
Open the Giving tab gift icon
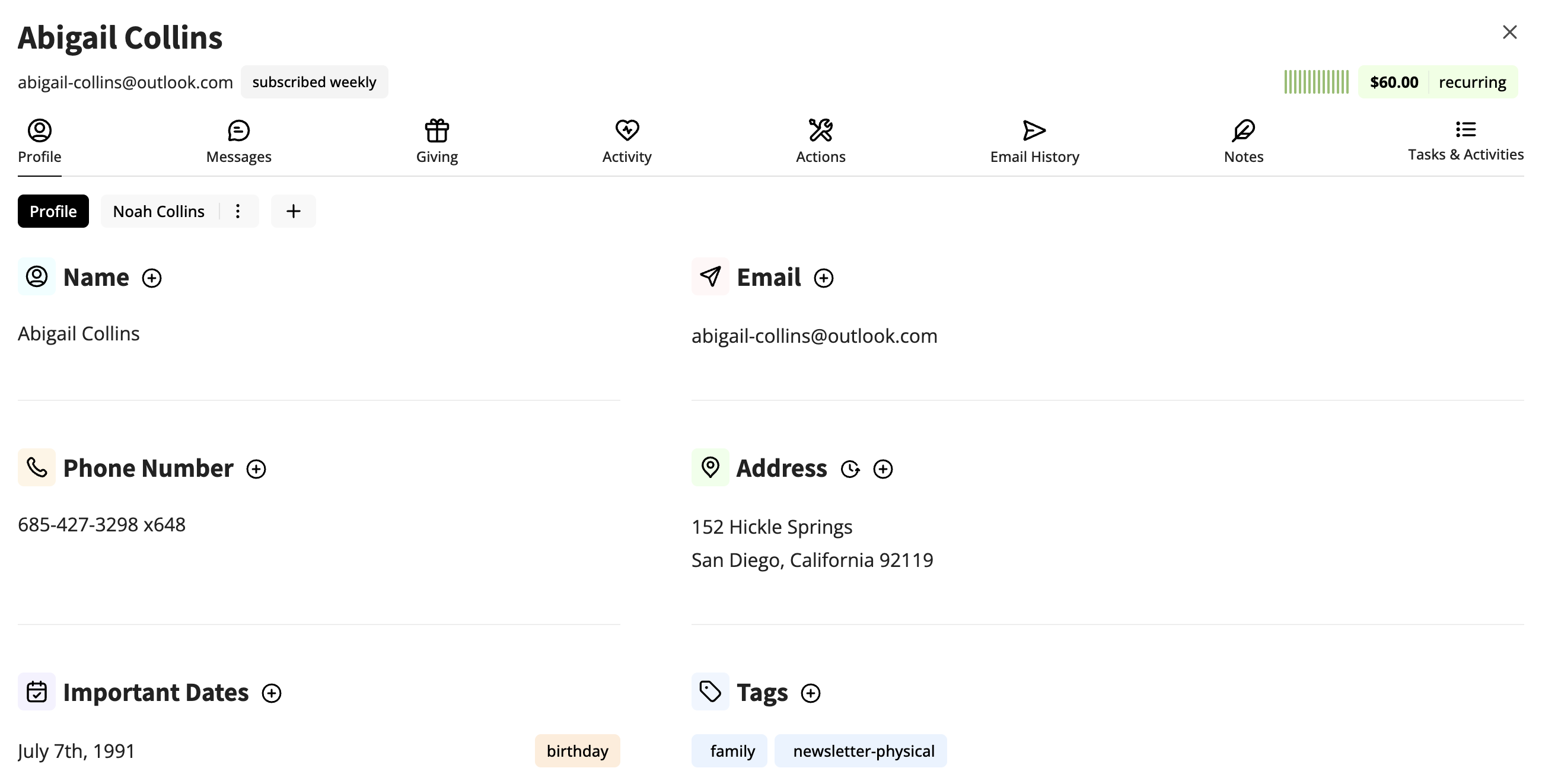click(437, 130)
